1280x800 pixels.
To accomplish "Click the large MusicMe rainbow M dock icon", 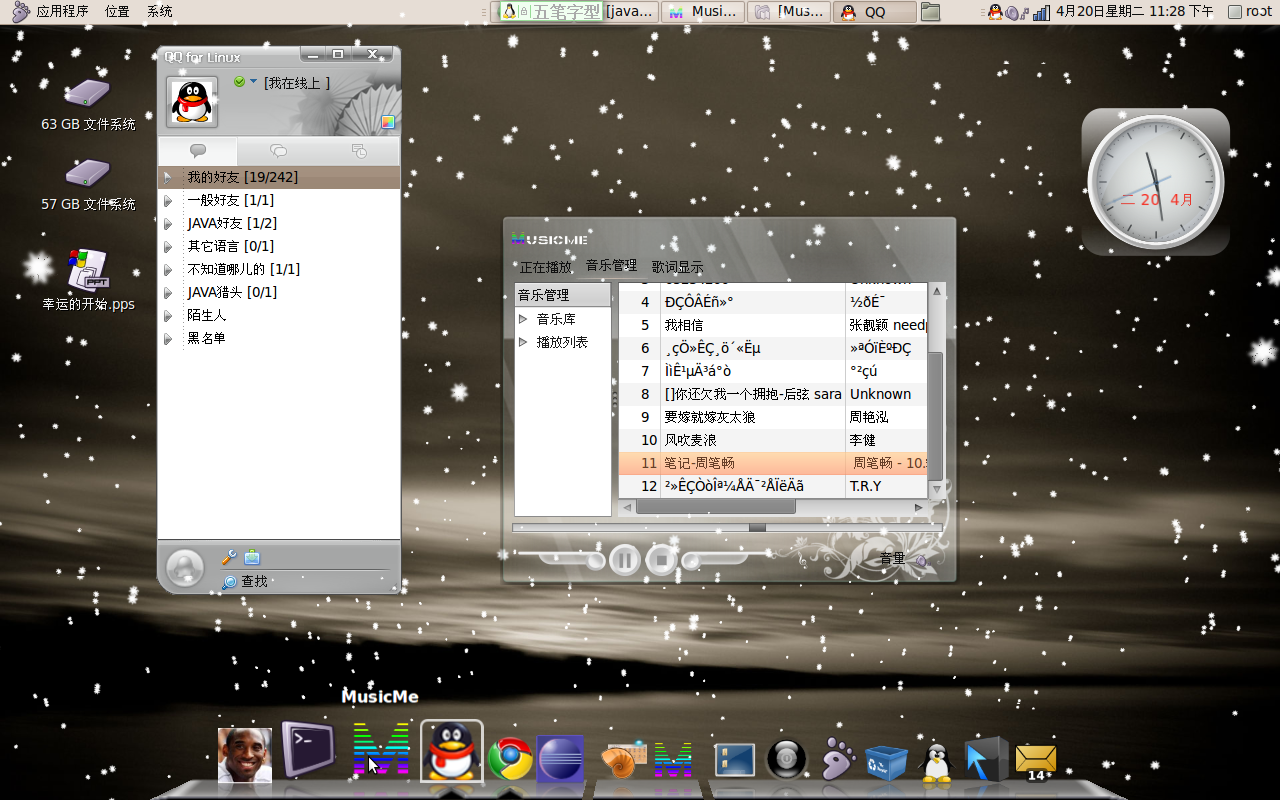I will [x=381, y=750].
